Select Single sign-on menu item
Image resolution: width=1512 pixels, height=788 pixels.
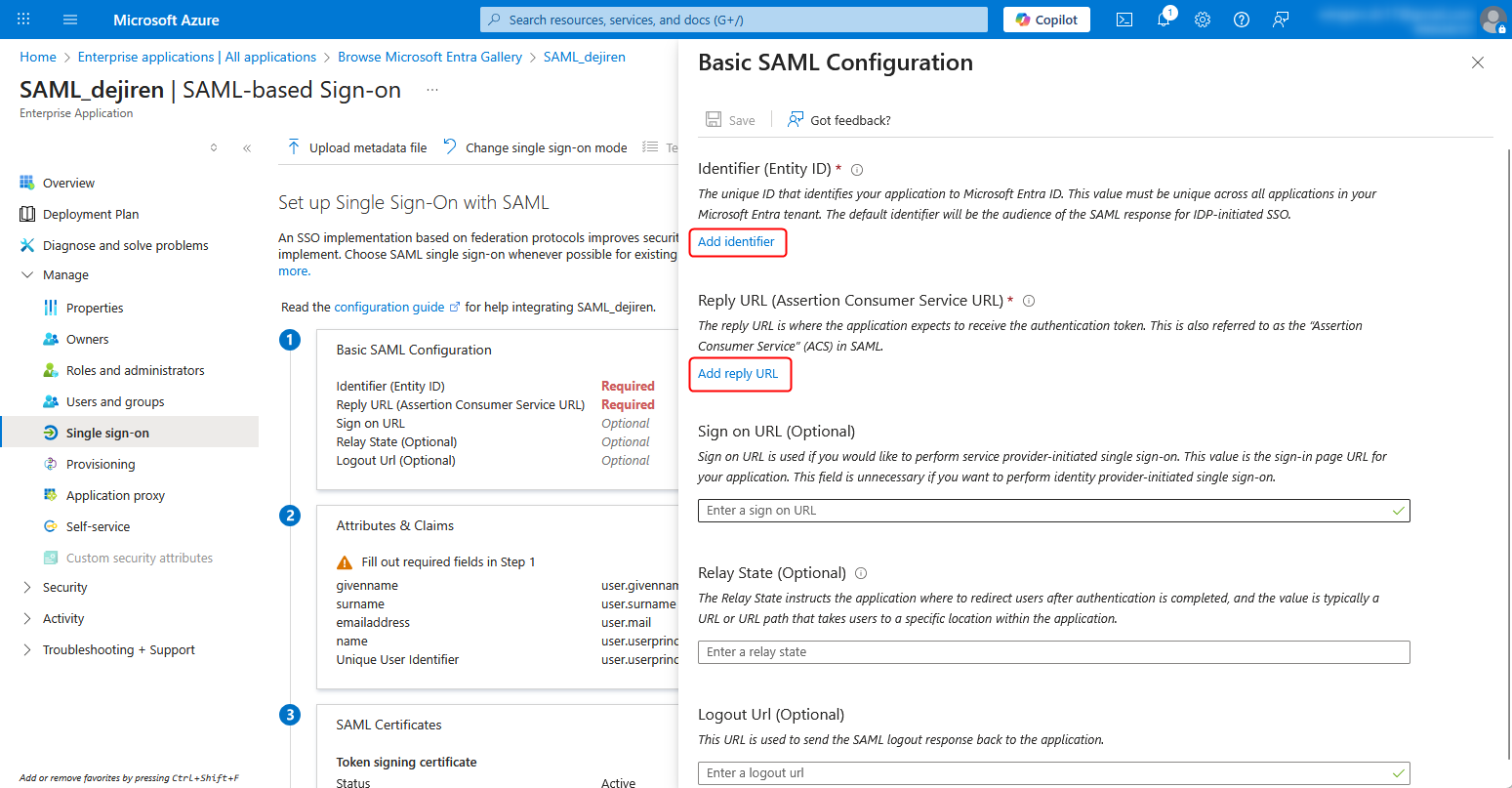tap(129, 433)
